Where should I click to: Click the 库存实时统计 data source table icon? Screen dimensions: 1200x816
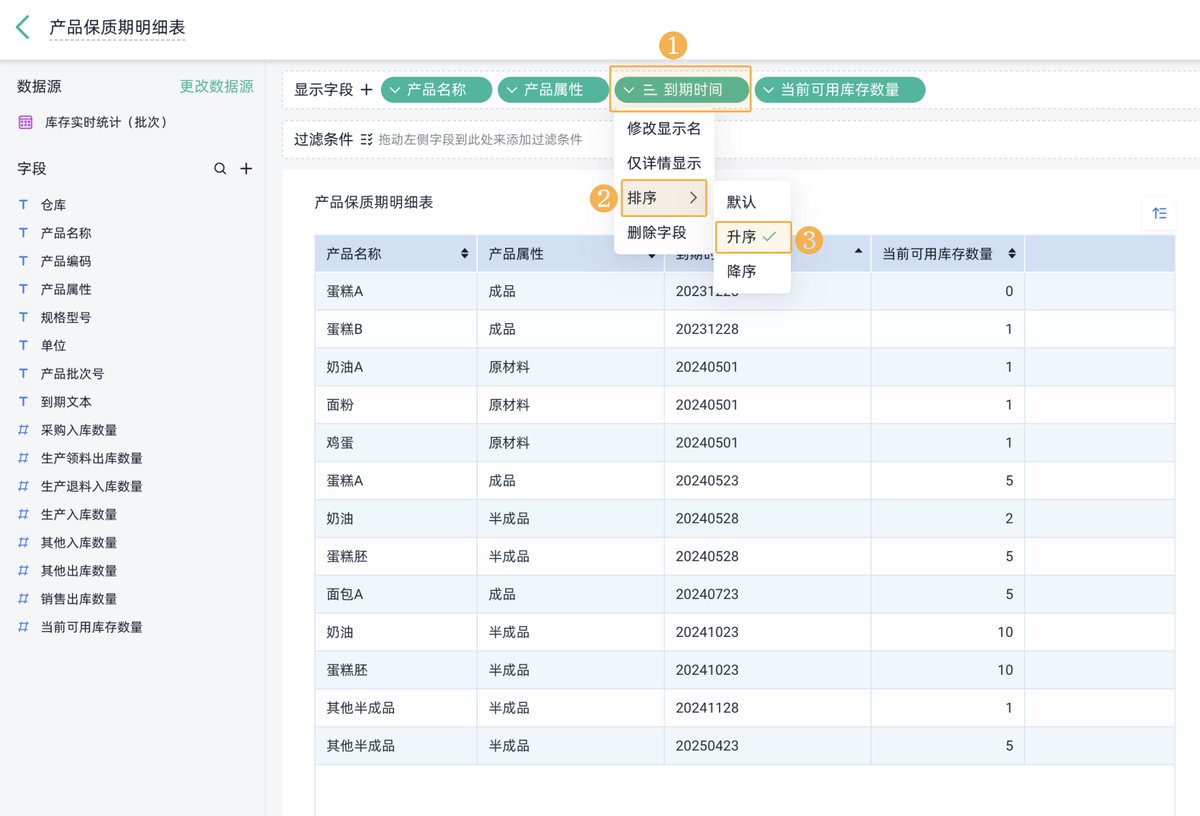(25, 122)
